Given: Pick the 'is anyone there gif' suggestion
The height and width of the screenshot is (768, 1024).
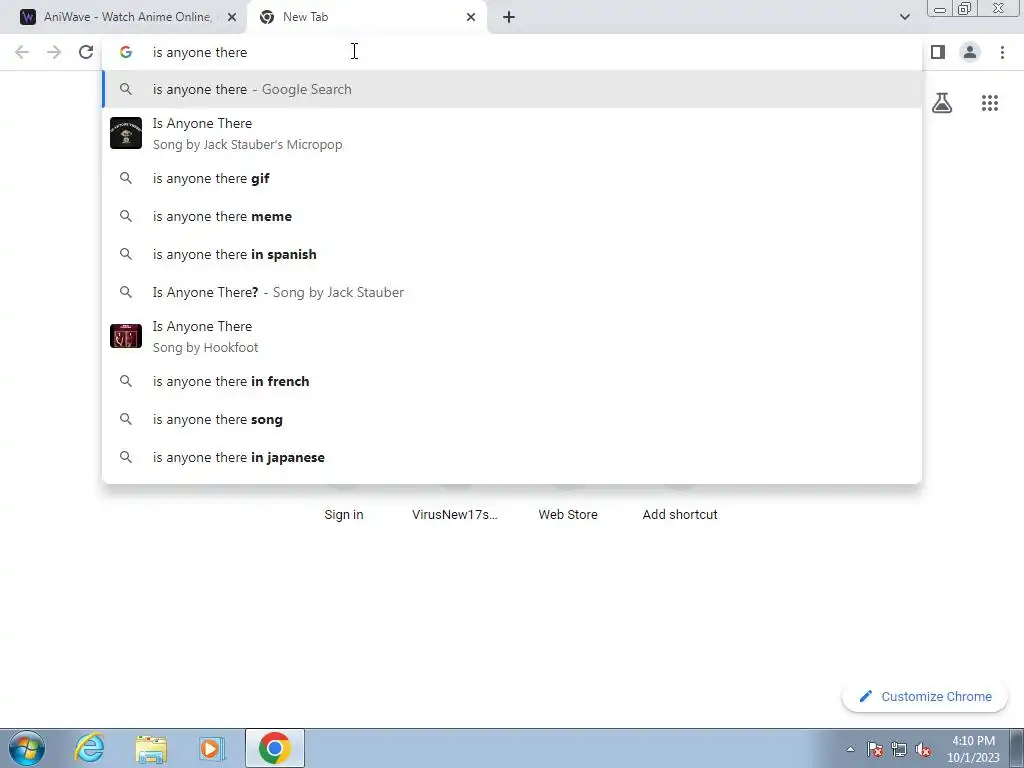Looking at the screenshot, I should (512, 178).
